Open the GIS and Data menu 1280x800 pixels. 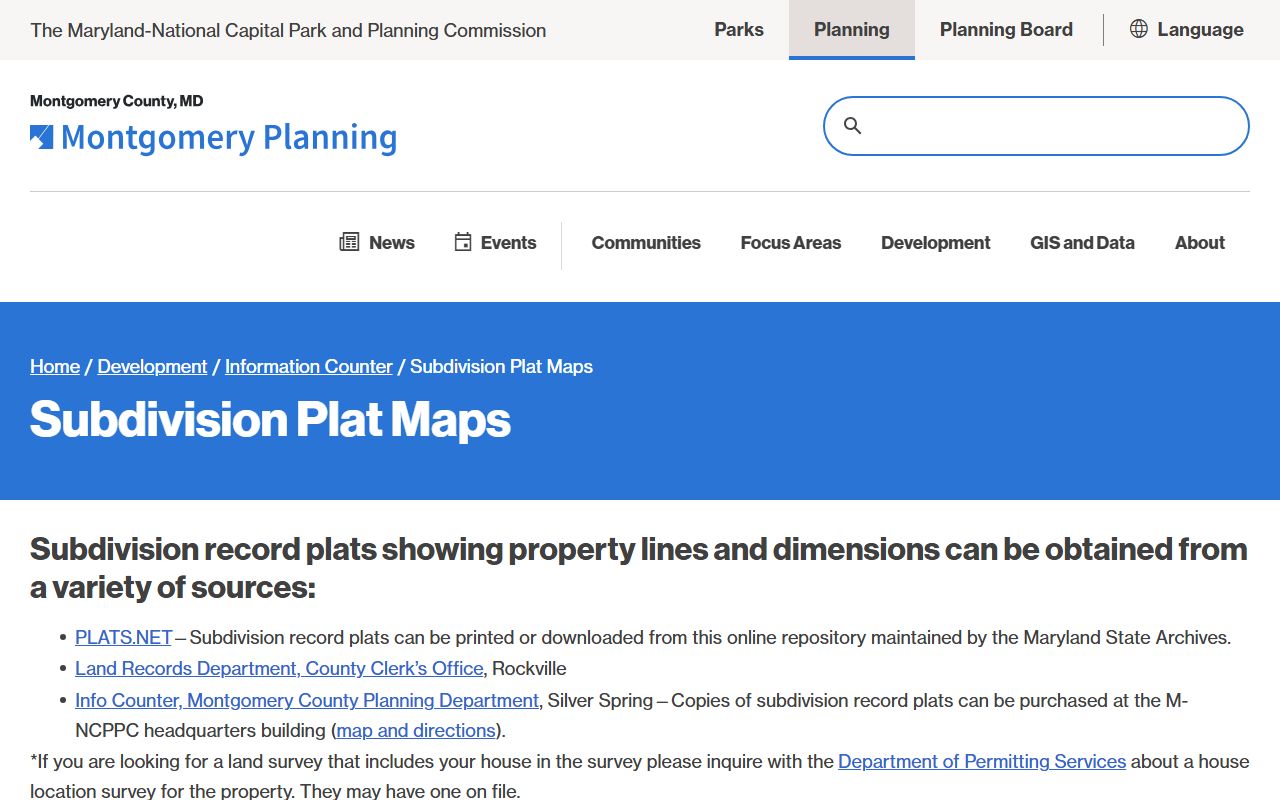pos(1083,243)
